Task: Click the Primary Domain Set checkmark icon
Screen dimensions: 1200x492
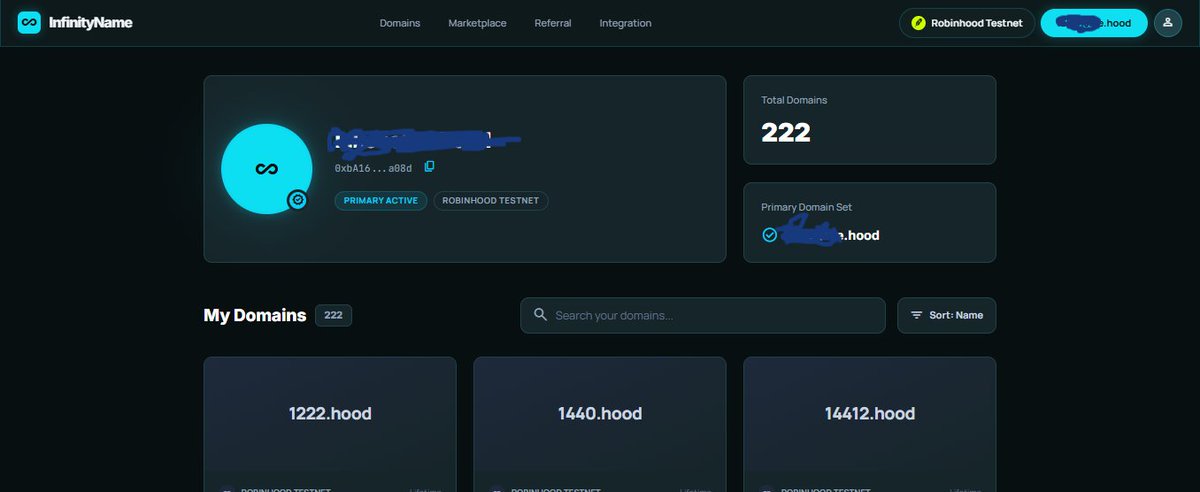Action: (769, 235)
